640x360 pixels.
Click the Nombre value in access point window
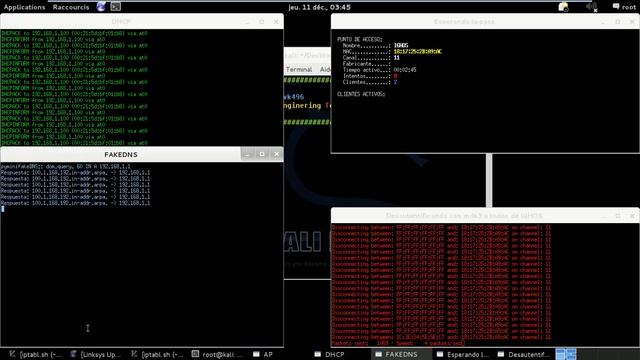[401, 45]
